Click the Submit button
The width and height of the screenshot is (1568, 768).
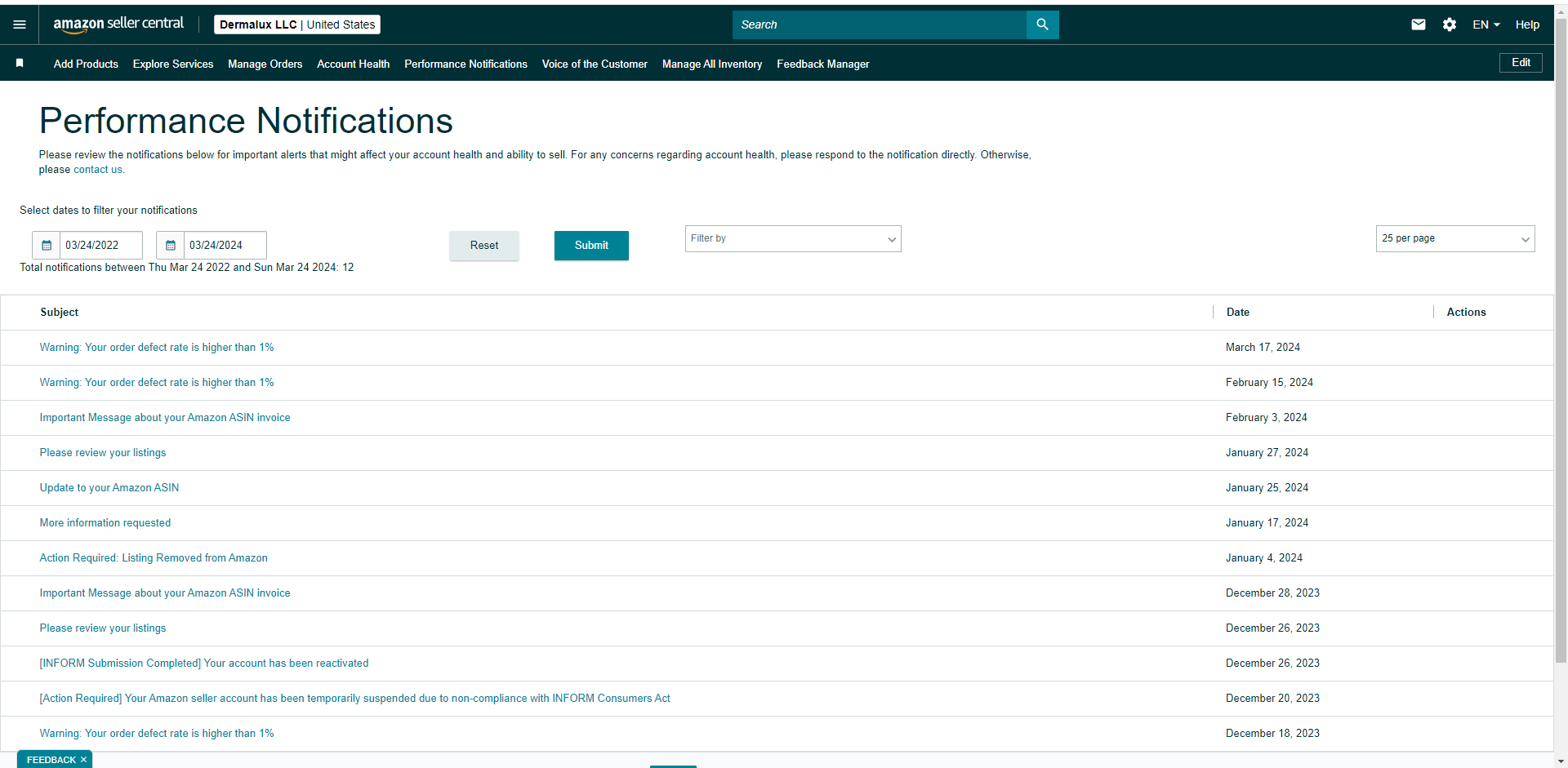pos(591,245)
